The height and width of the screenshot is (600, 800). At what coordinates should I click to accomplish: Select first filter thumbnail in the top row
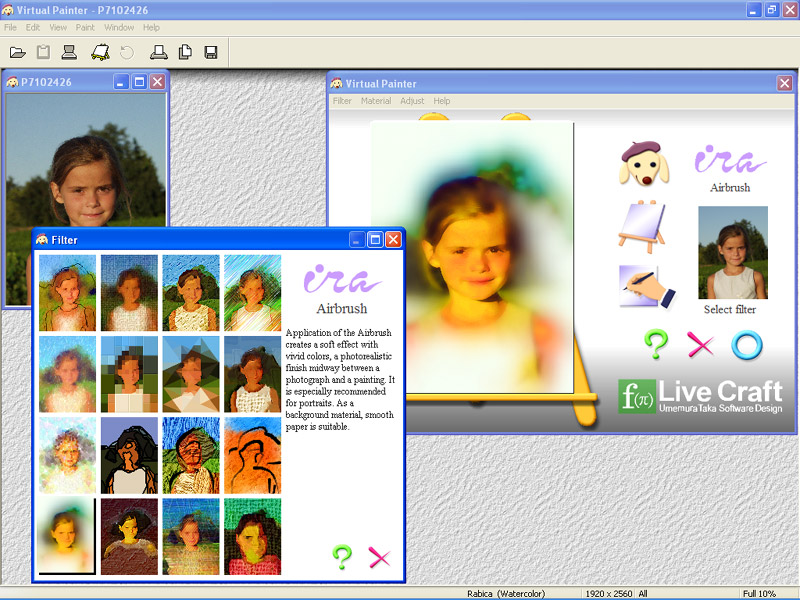[67, 293]
